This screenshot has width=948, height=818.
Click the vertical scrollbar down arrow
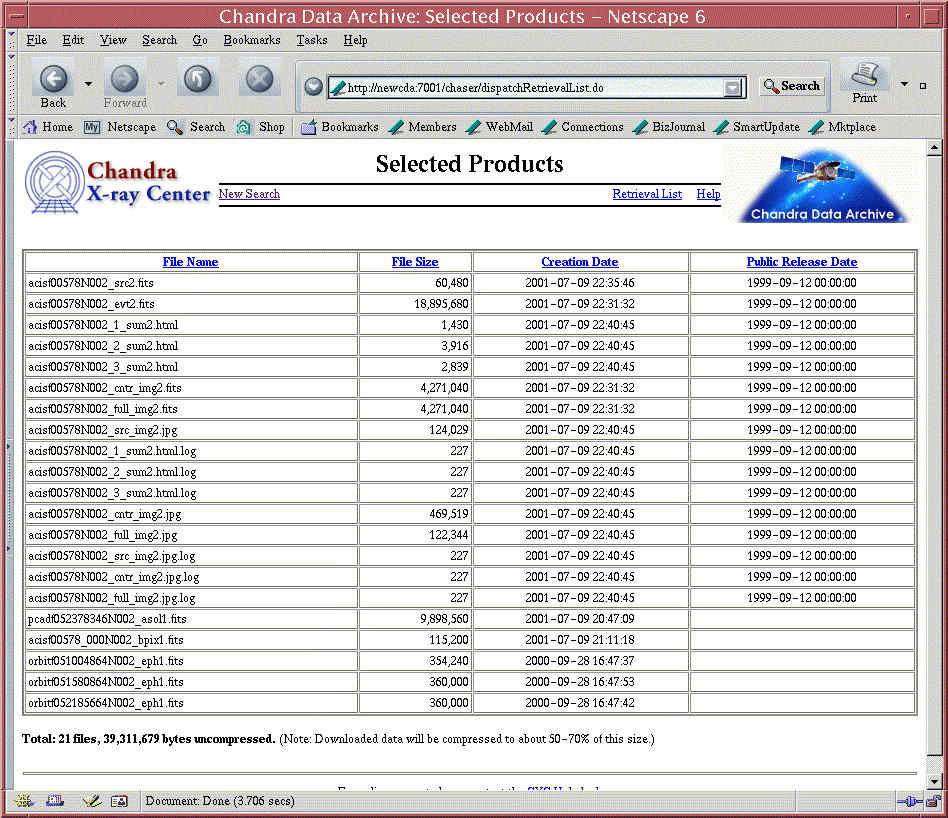coord(934,781)
